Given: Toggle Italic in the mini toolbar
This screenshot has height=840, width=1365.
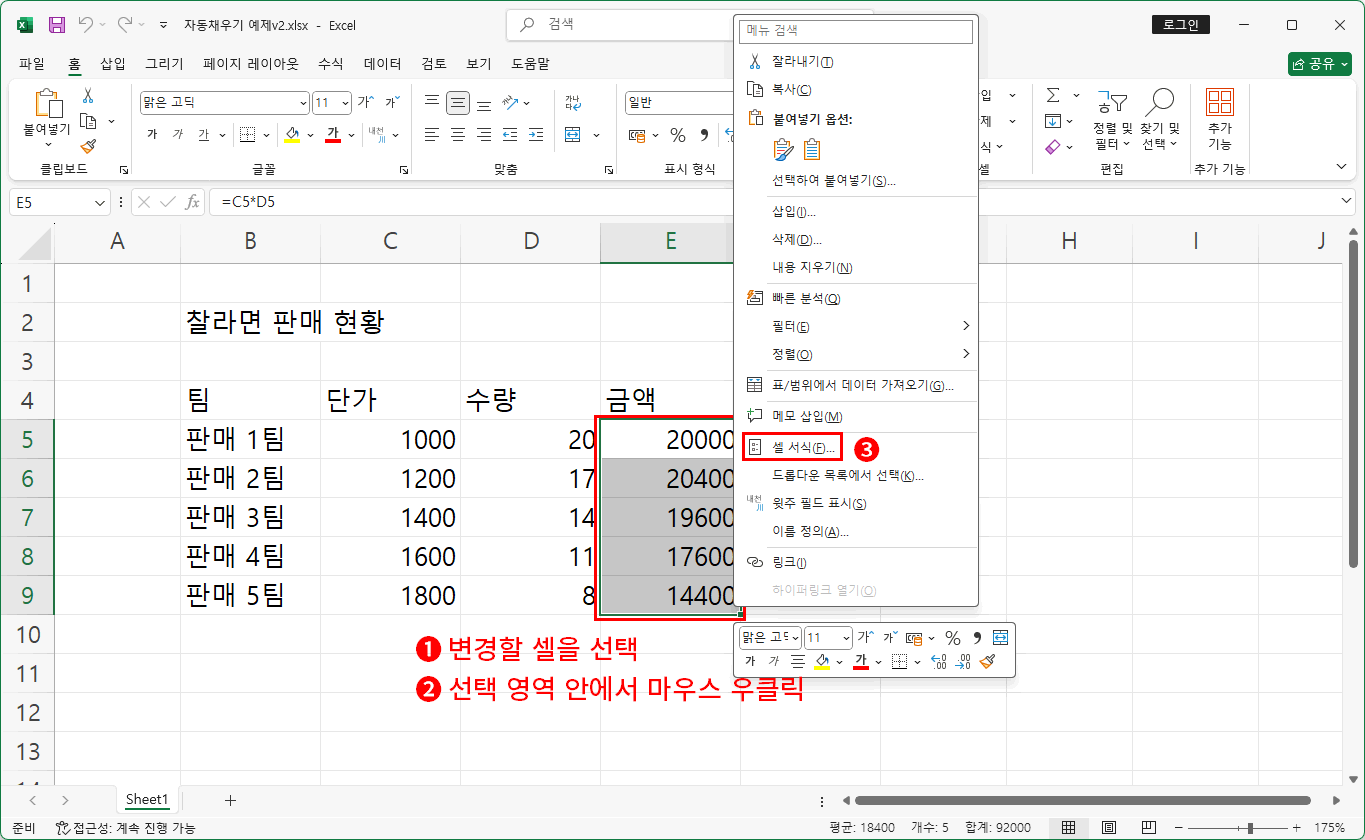Looking at the screenshot, I should click(x=773, y=661).
